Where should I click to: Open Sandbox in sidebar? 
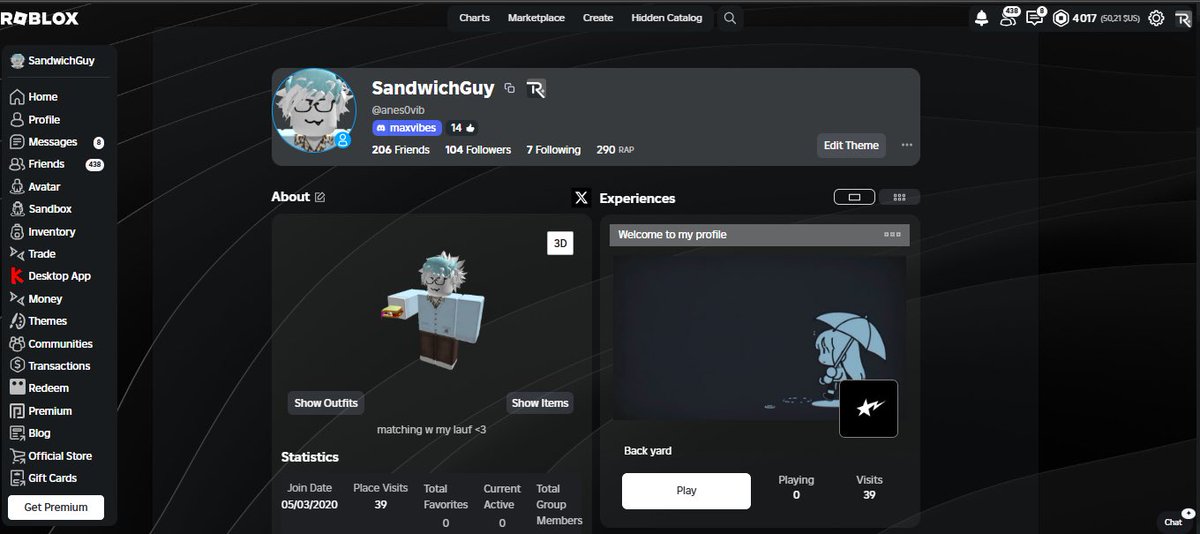tap(40, 209)
